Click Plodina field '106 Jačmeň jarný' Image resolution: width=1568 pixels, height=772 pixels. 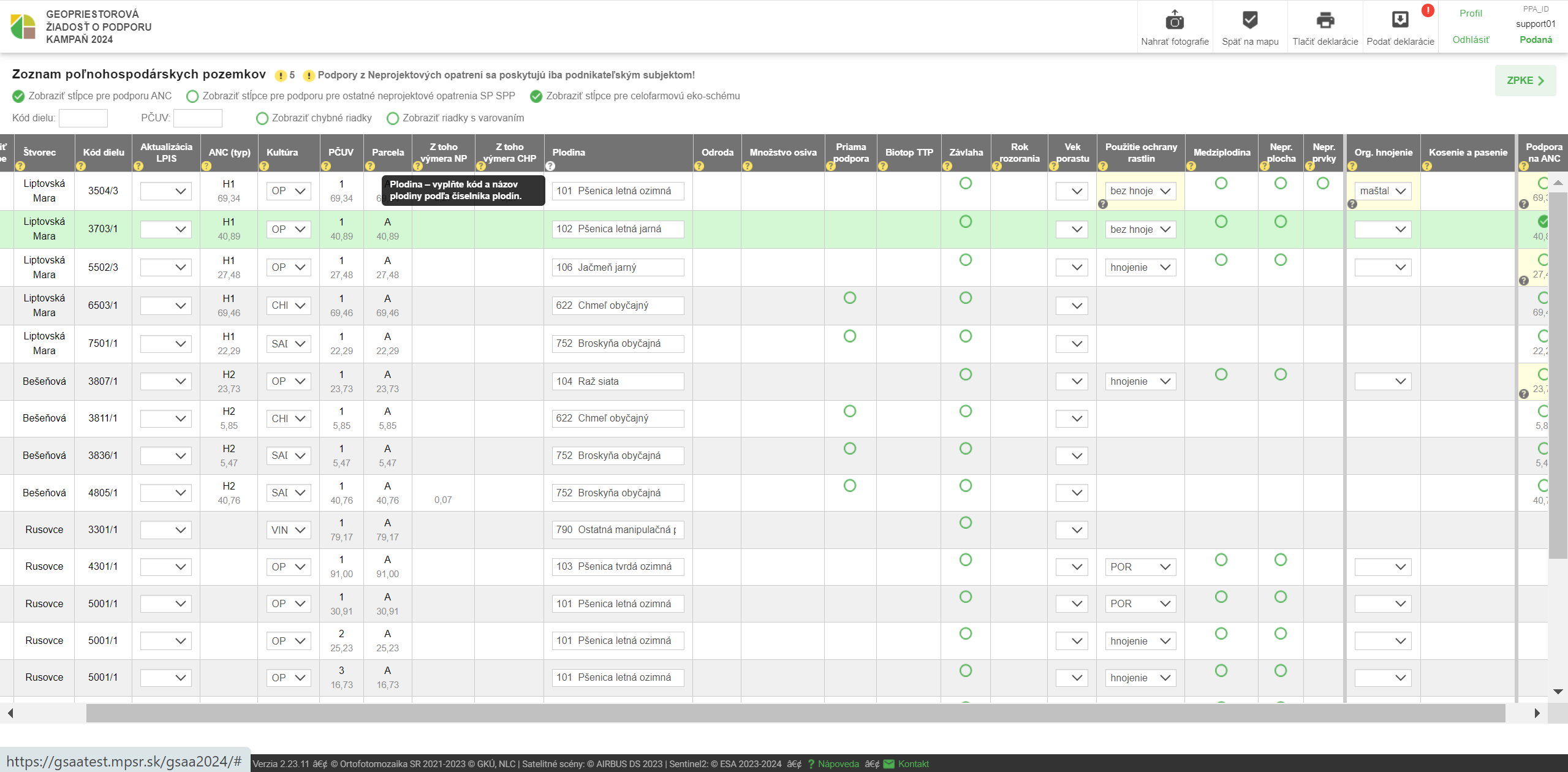[618, 268]
